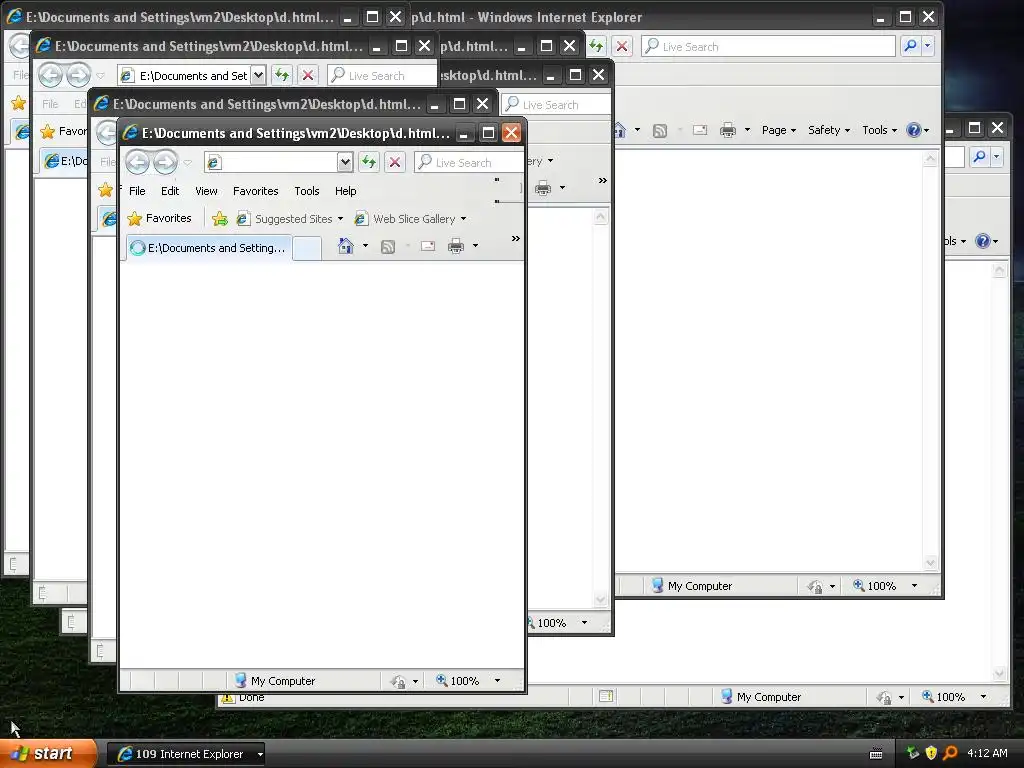The image size is (1024, 768).
Task: Click the Live Search field in the rearmost window
Action: pyautogui.click(x=768, y=46)
